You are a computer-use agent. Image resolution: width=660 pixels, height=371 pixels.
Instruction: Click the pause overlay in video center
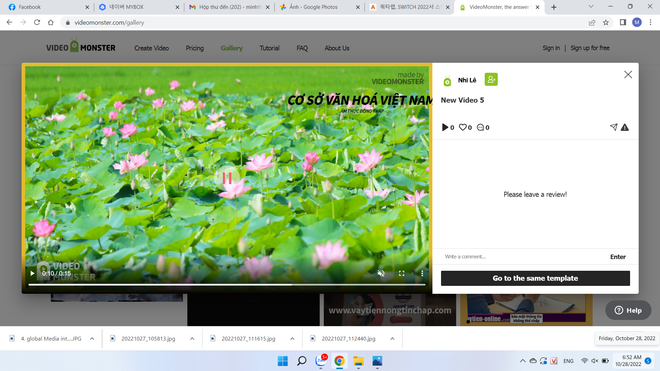227,178
